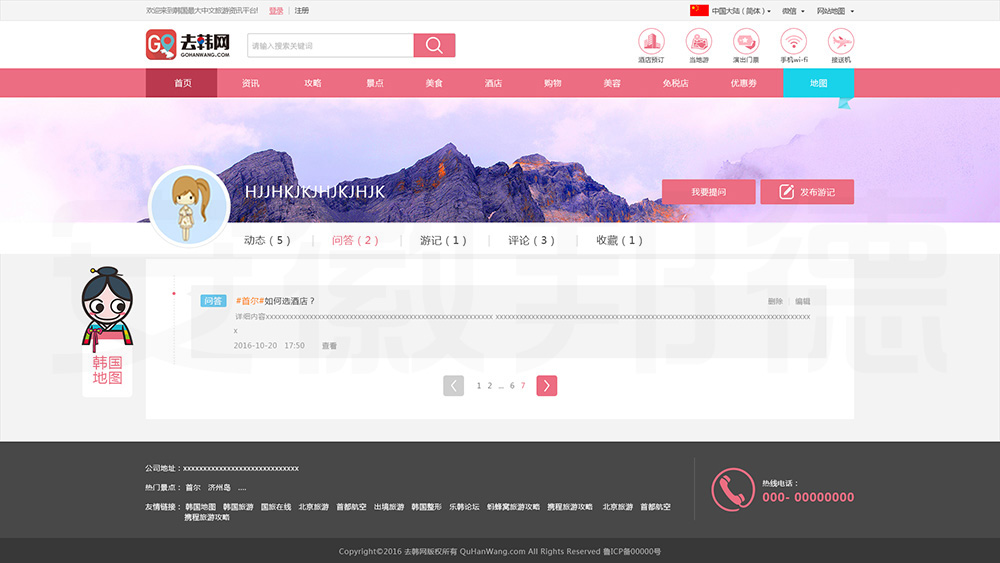
Task: Click the 去韩网 site logo
Action: click(189, 45)
